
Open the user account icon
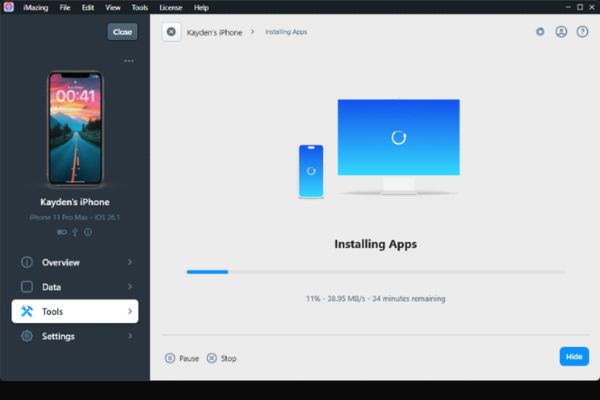(561, 32)
